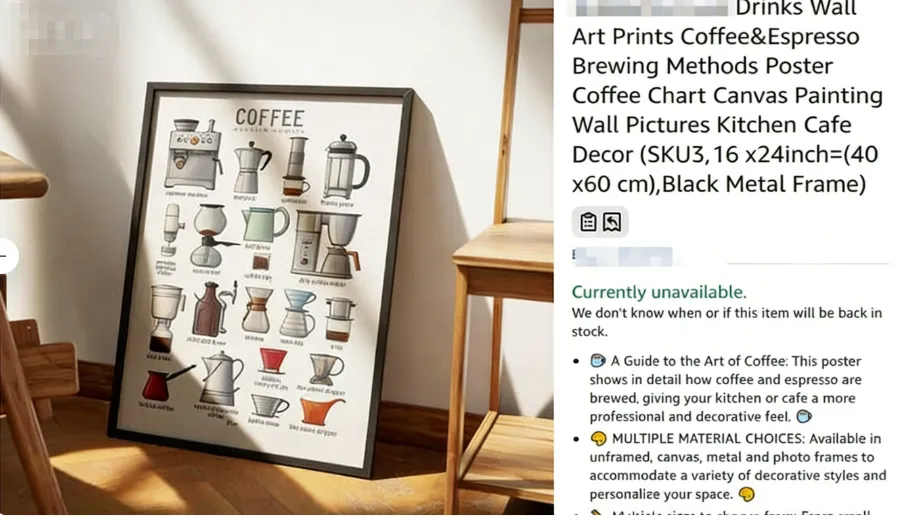Screen dimensions: 916x520
Task: Open the blurred brand store link
Action: 623,256
